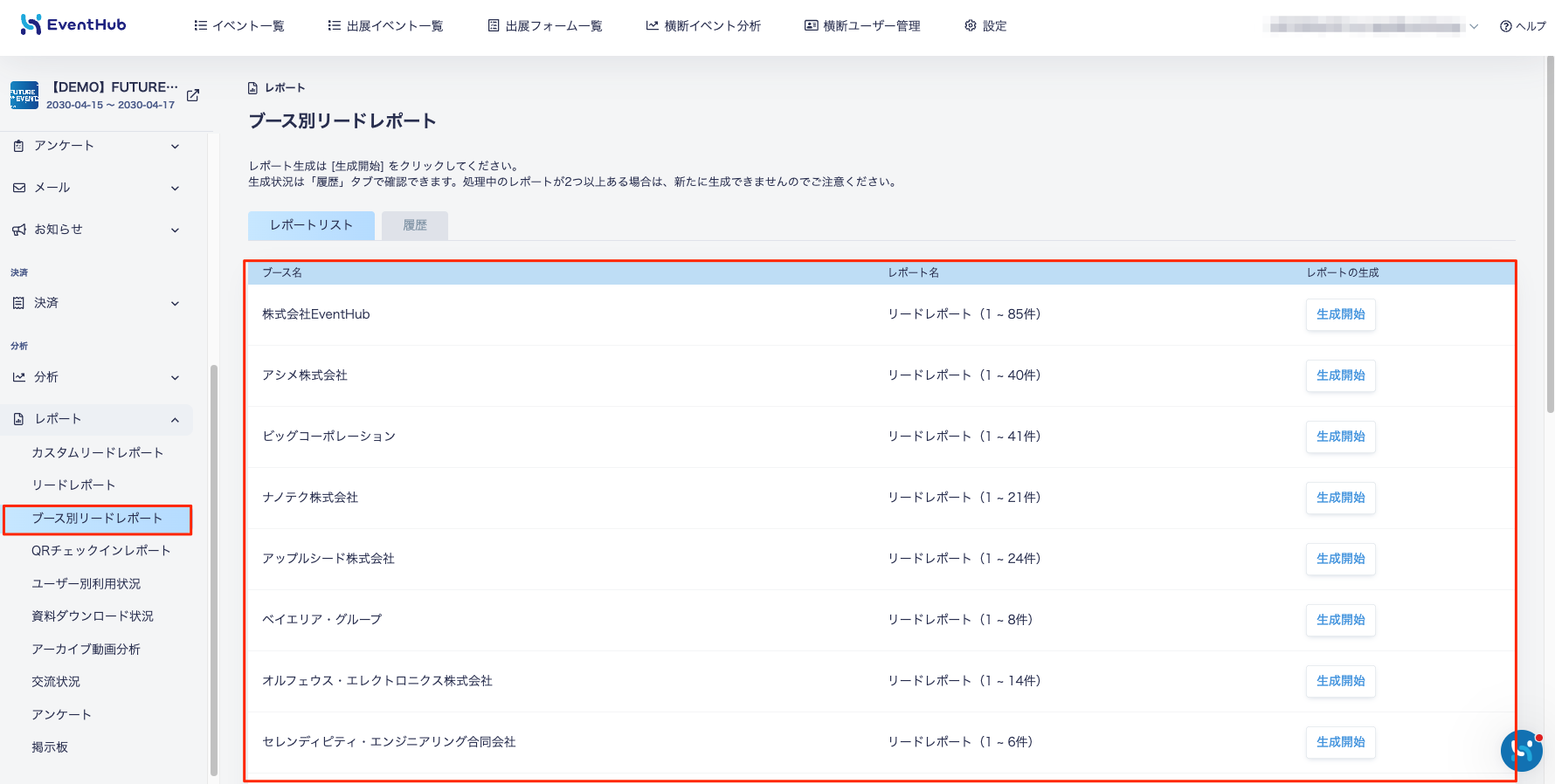The height and width of the screenshot is (784, 1555).
Task: Start report generation for 株式会社EventHub
Action: click(1341, 314)
